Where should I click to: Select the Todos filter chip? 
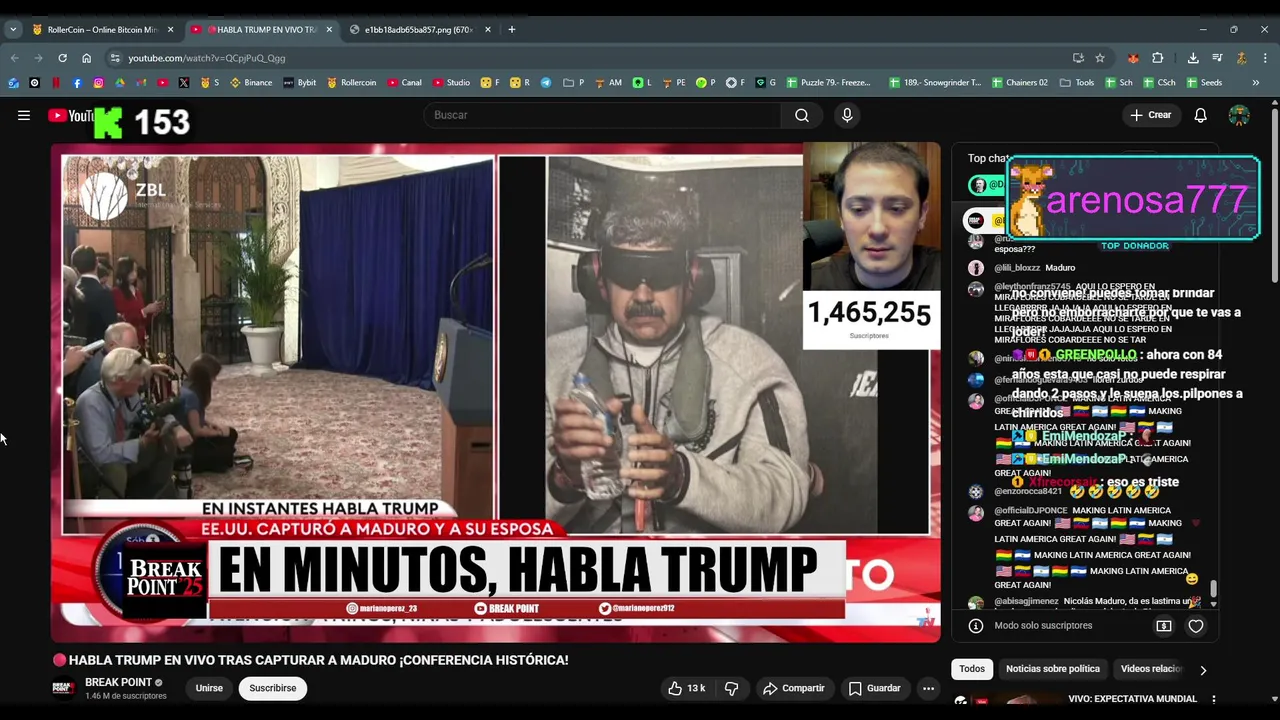pyautogui.click(x=972, y=669)
